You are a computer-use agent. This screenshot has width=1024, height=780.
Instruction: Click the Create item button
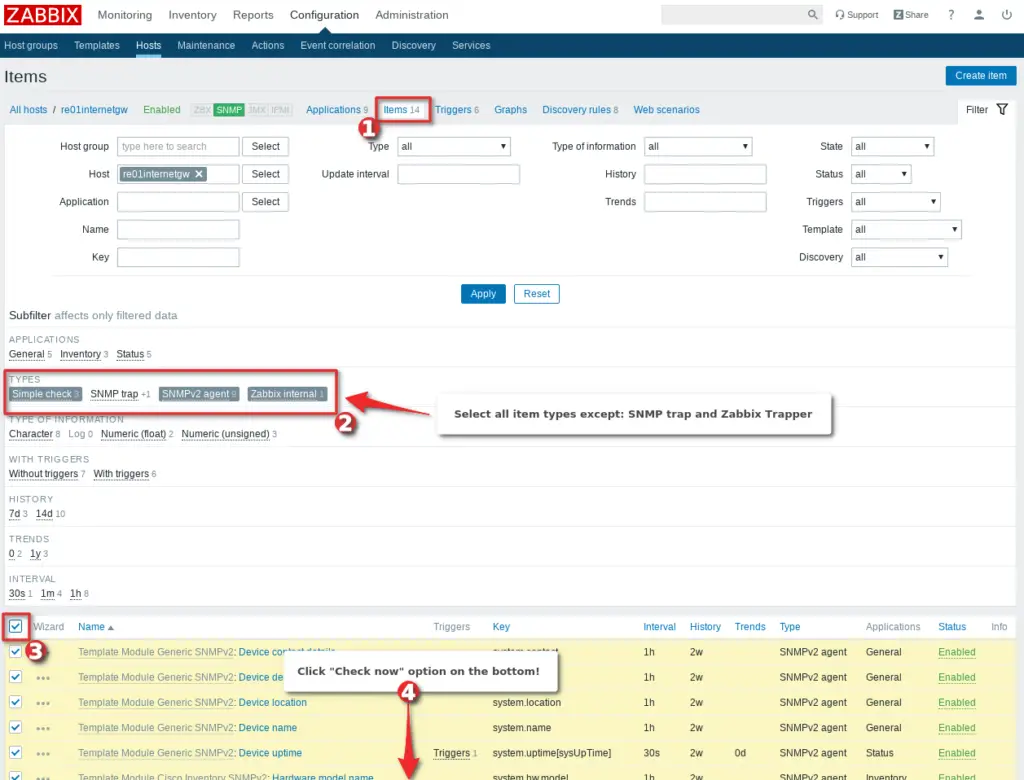(x=980, y=75)
